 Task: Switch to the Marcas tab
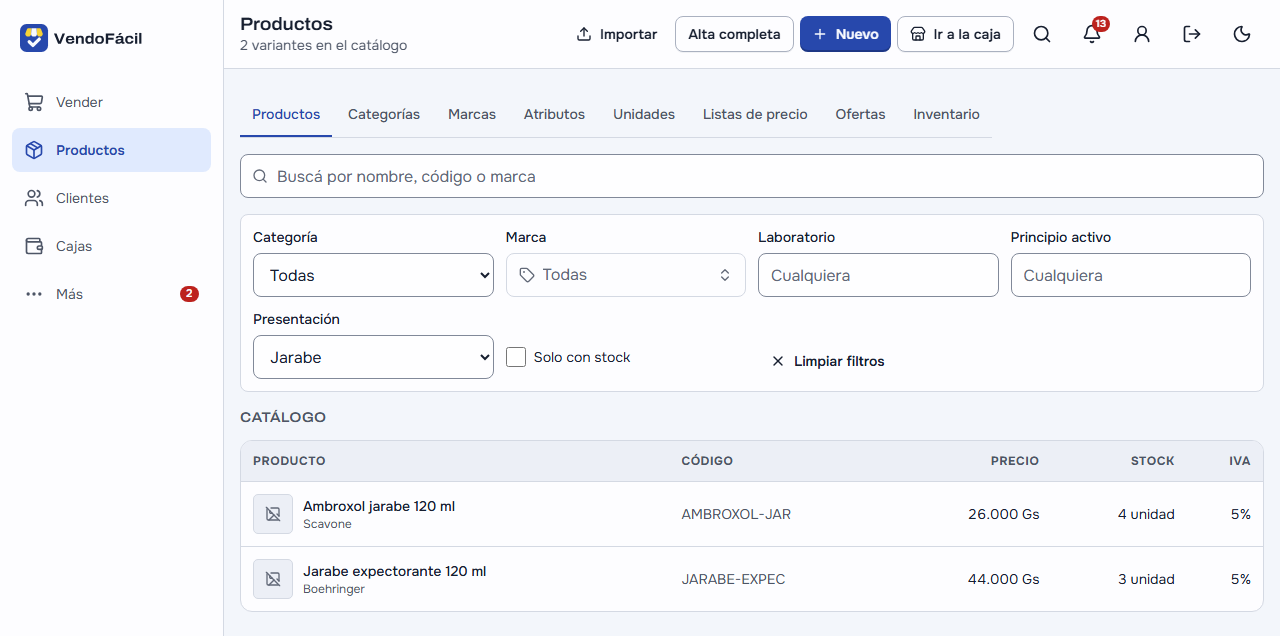click(472, 114)
